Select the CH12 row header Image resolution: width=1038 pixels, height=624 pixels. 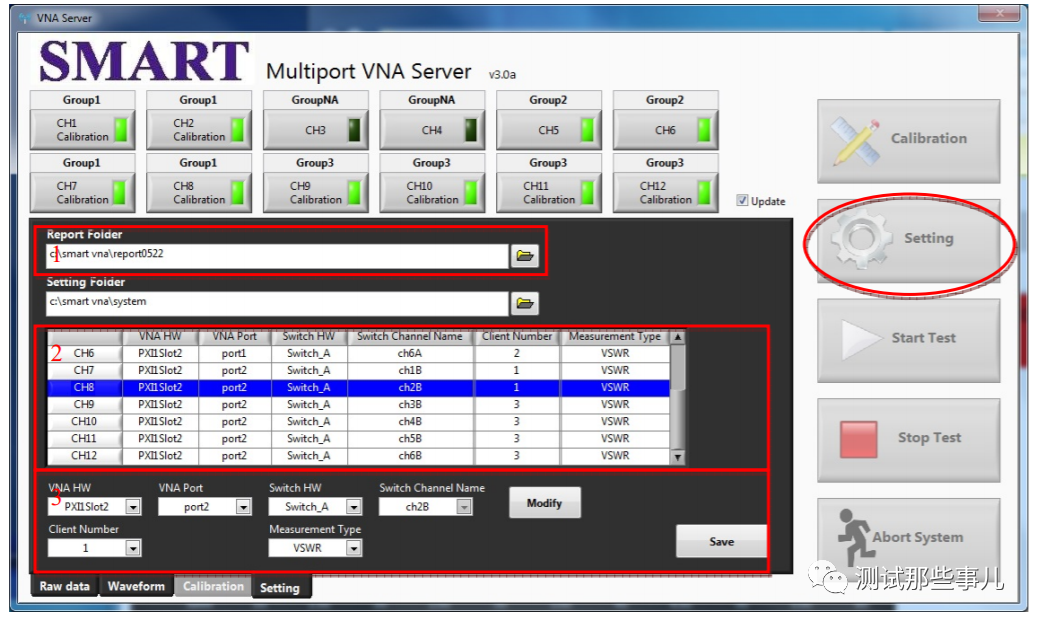(x=84, y=456)
